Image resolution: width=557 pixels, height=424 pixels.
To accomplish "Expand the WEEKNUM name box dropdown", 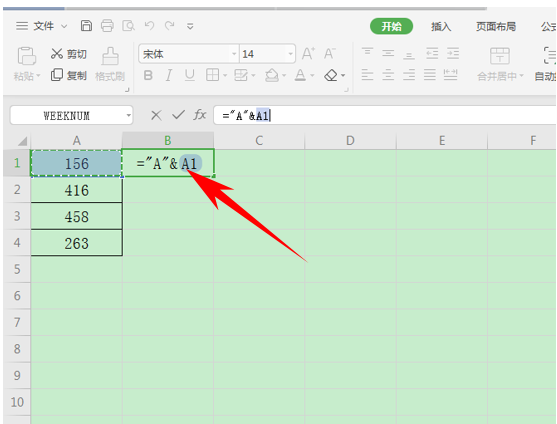I will pos(129,115).
